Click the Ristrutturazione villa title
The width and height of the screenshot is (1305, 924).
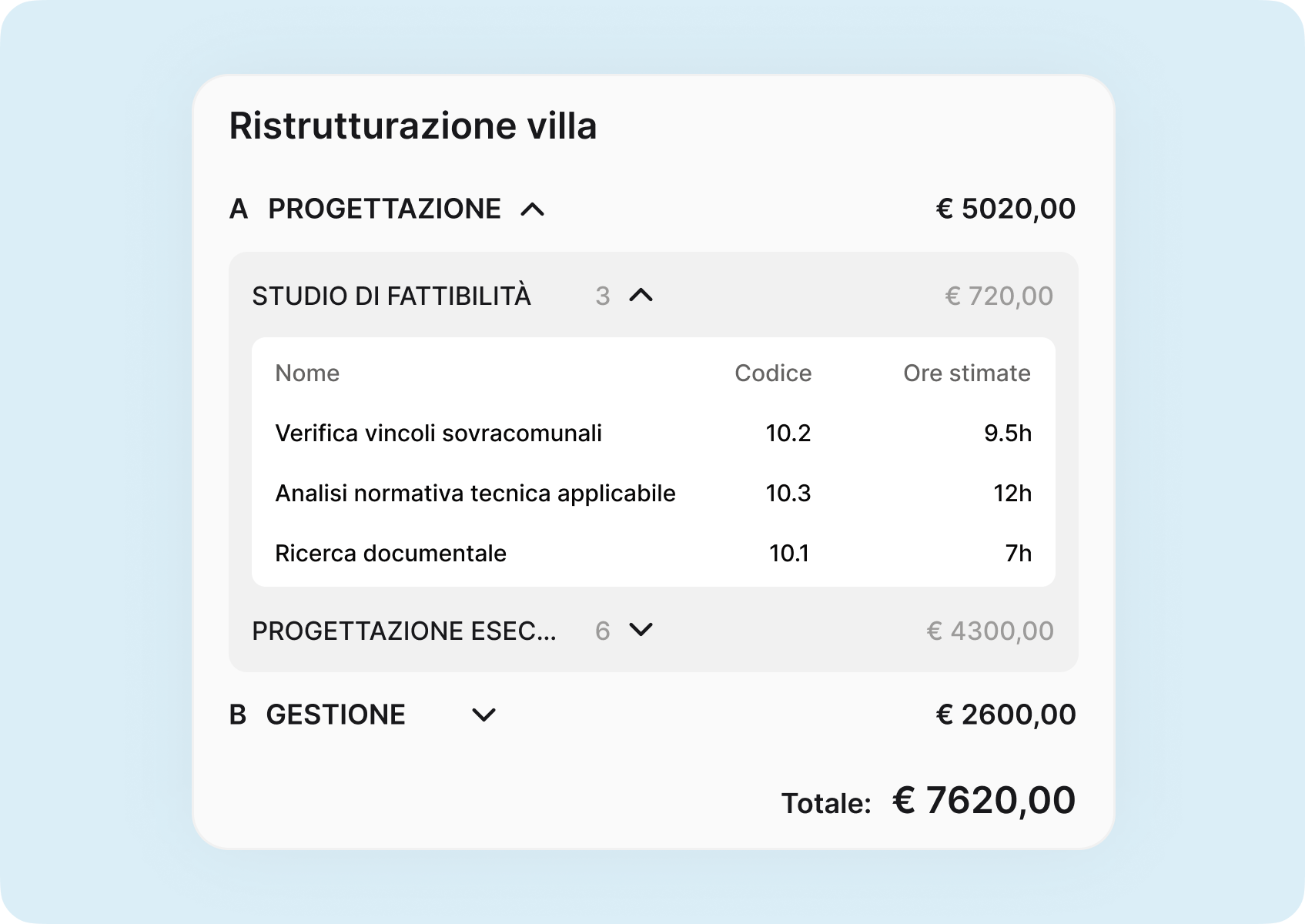click(x=413, y=126)
